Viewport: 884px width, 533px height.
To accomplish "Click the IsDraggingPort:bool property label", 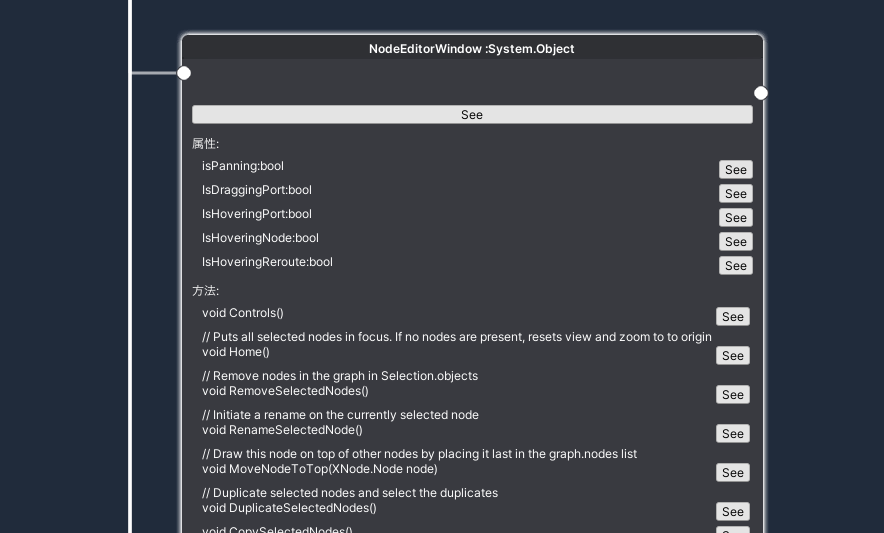I will coord(257,190).
